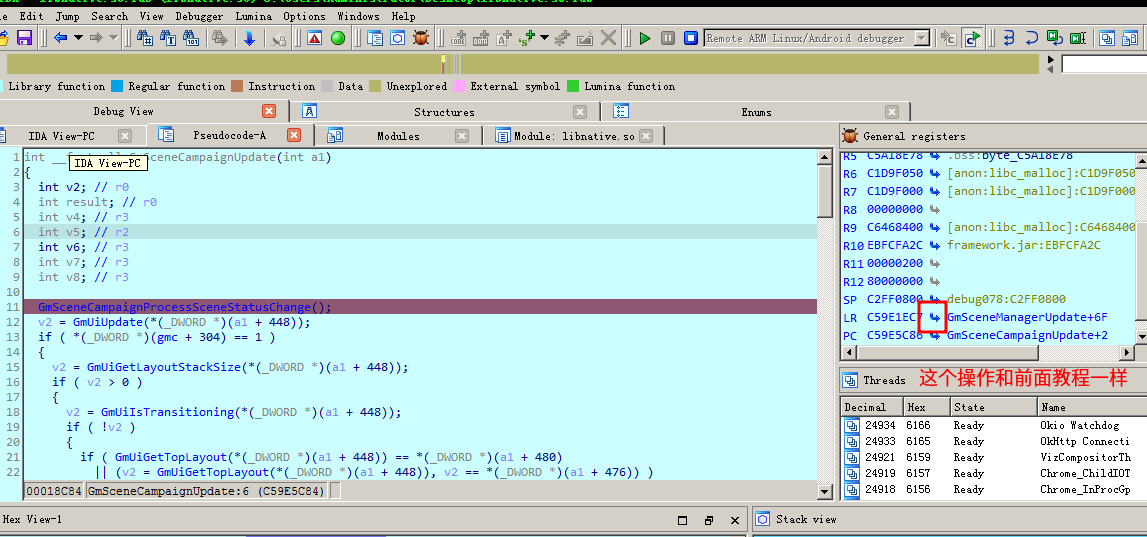Close the Pseudocode-A tab
Image resolution: width=1147 pixels, height=537 pixels.
pyautogui.click(x=293, y=135)
